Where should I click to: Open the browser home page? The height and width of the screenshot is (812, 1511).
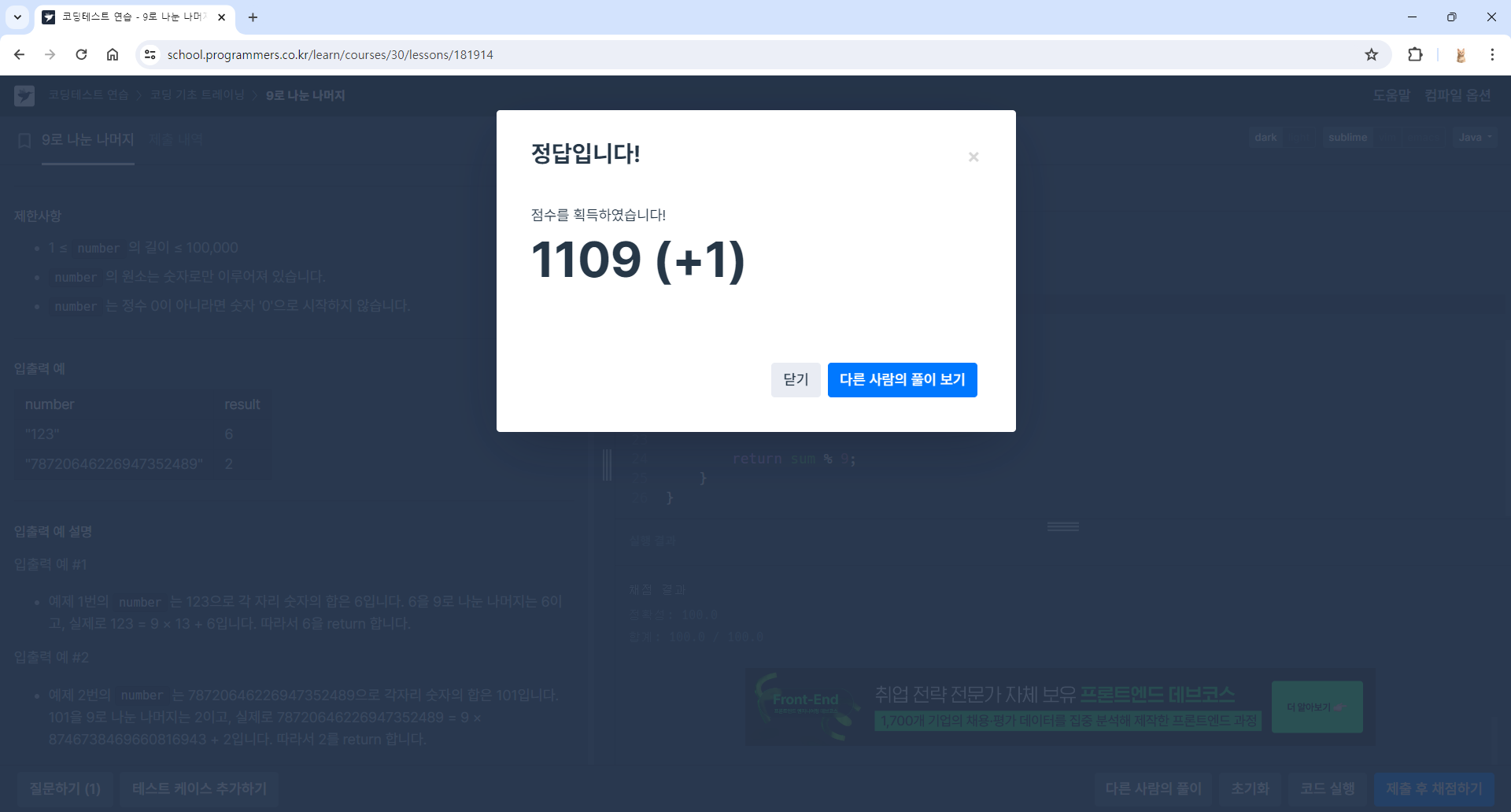[113, 54]
